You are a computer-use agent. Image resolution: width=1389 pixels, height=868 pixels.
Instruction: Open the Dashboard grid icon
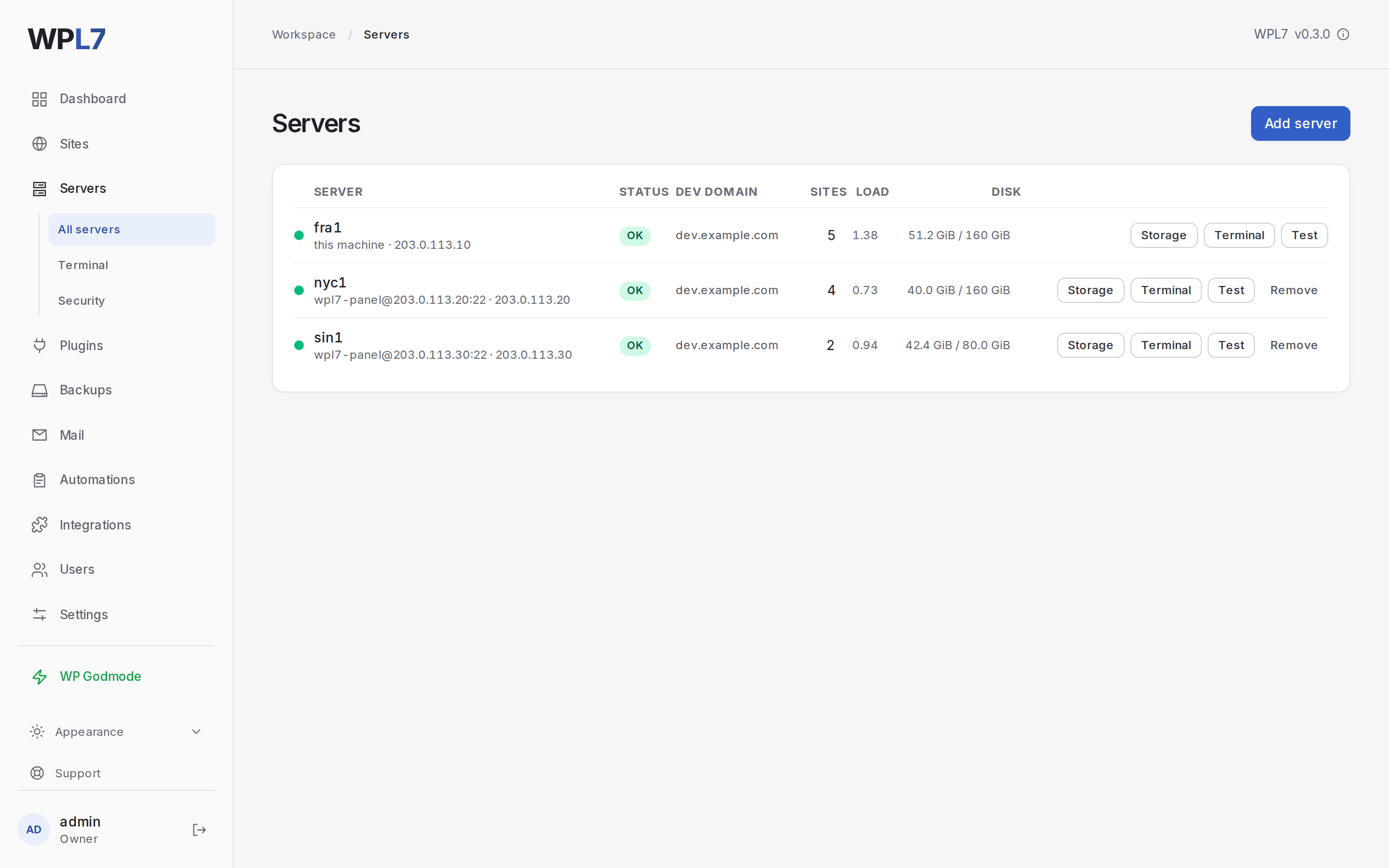[x=39, y=99]
